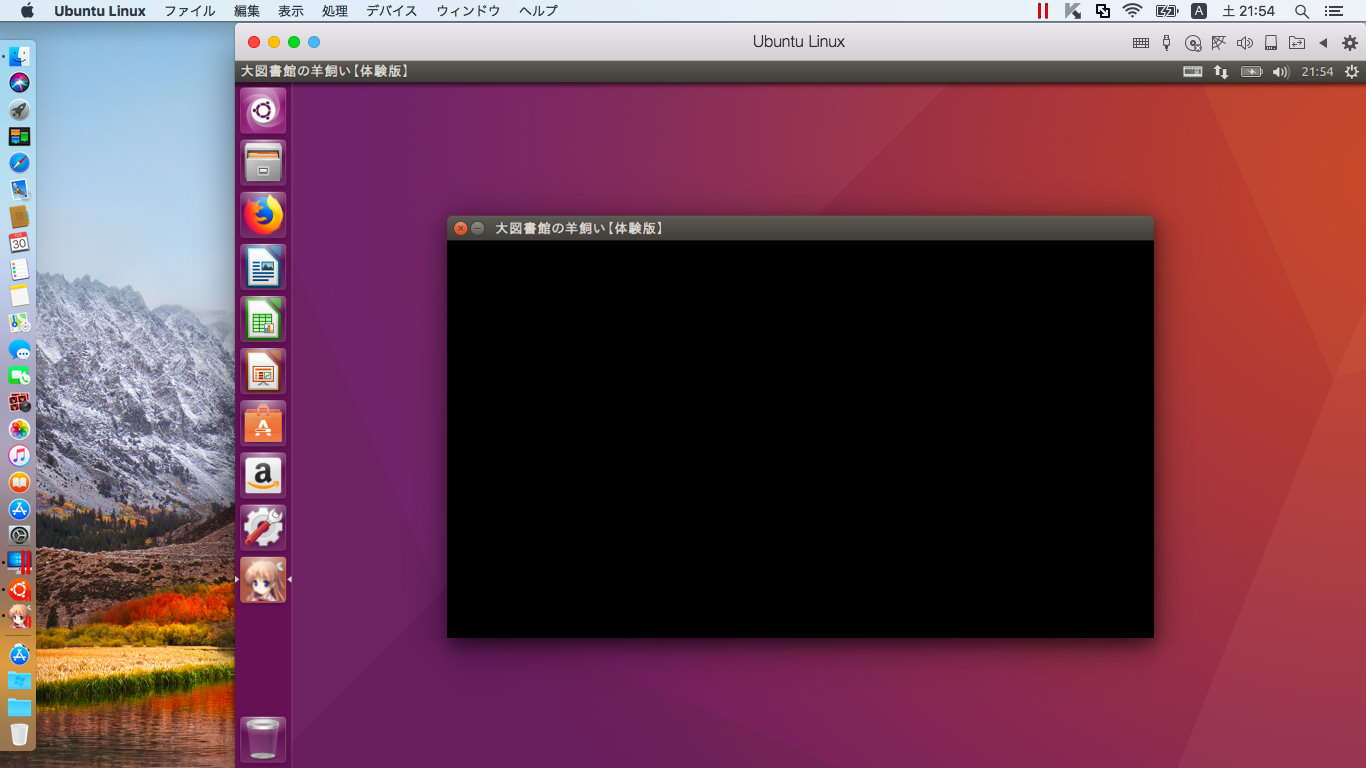The image size is (1366, 768).
Task: Open the ヘルプ menu
Action: pos(539,11)
